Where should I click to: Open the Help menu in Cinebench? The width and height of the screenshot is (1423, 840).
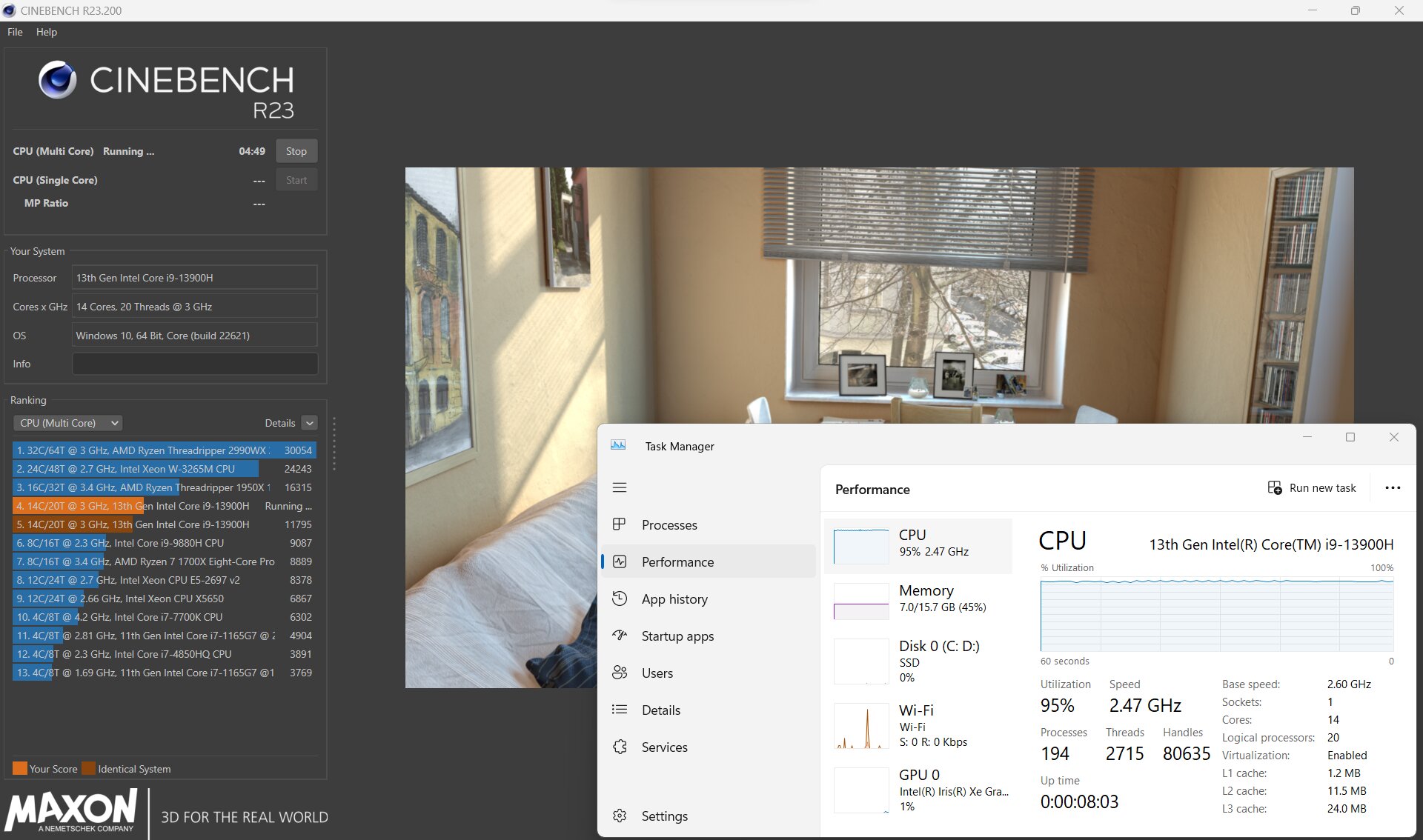point(46,32)
